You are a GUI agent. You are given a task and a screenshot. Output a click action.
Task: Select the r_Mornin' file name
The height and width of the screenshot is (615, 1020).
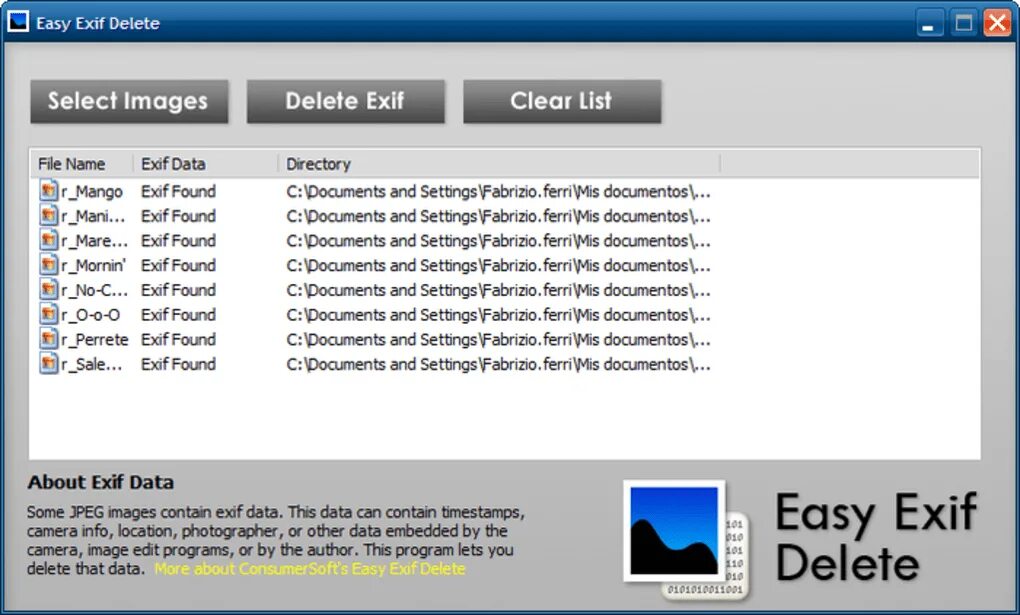[x=93, y=266]
